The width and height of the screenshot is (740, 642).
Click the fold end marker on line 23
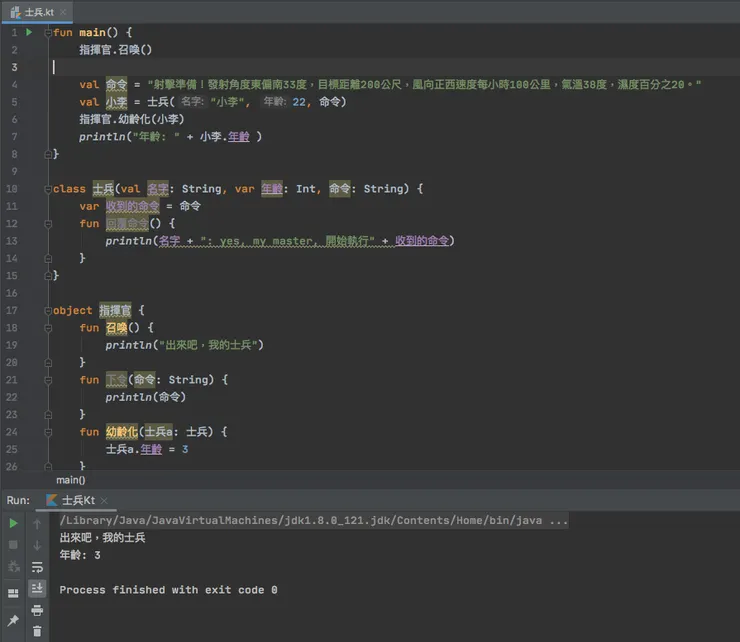(x=48, y=415)
